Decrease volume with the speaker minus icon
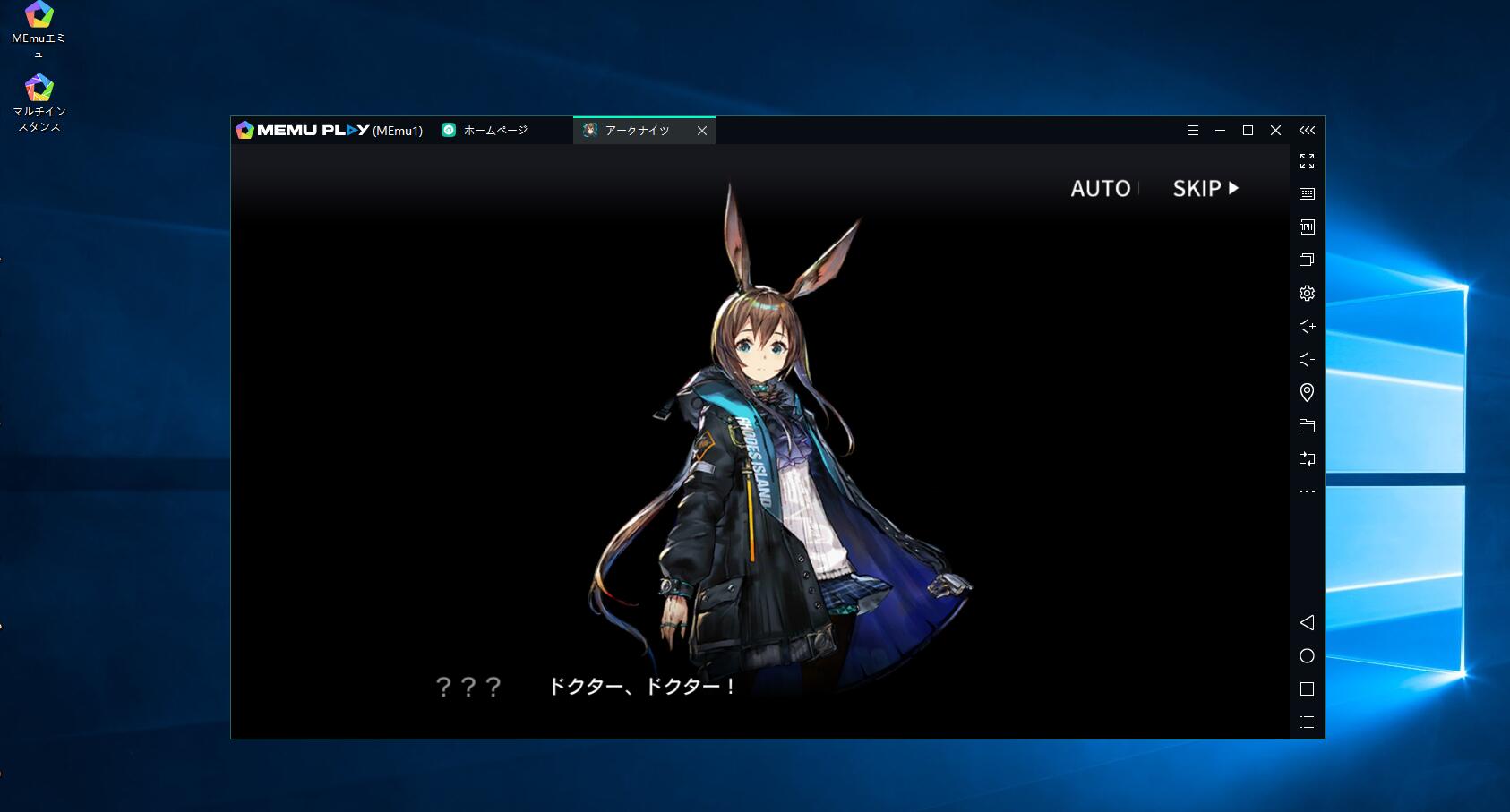The height and width of the screenshot is (812, 1510). (1307, 360)
